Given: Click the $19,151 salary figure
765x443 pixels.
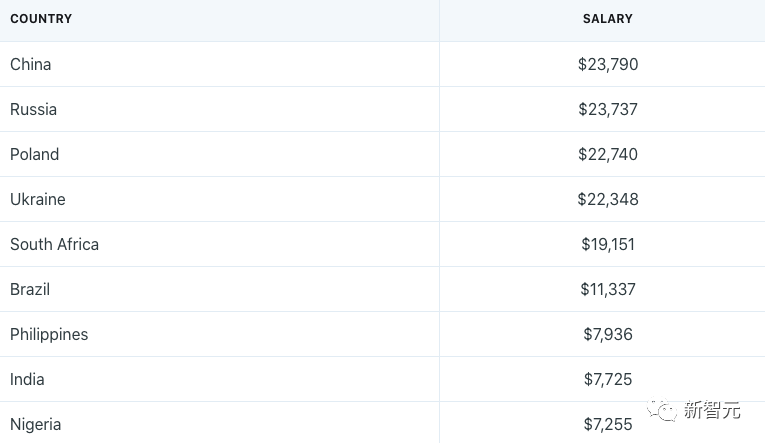Looking at the screenshot, I should (x=608, y=244).
